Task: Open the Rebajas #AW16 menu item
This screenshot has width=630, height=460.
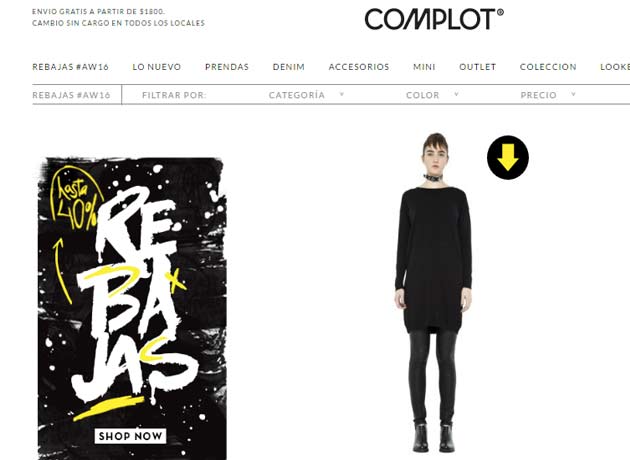Action: click(x=70, y=67)
